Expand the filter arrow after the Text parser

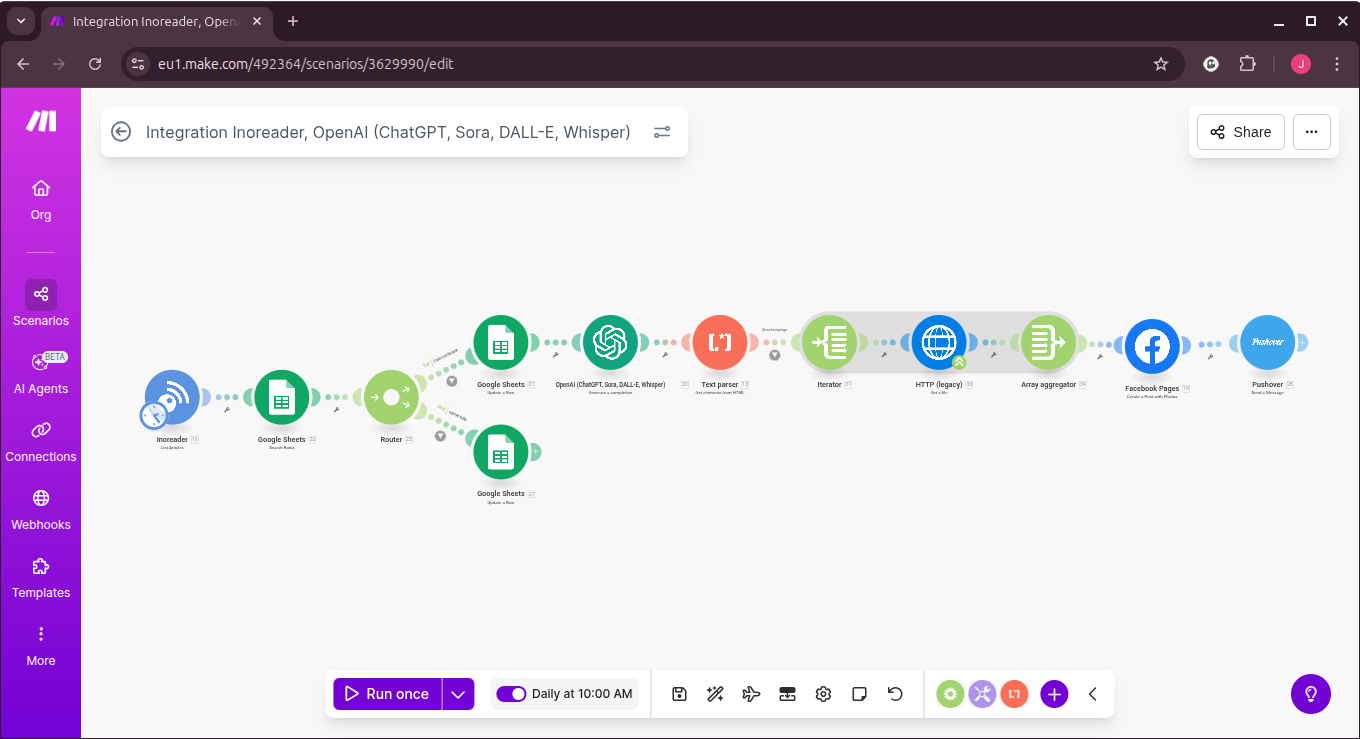pos(775,355)
